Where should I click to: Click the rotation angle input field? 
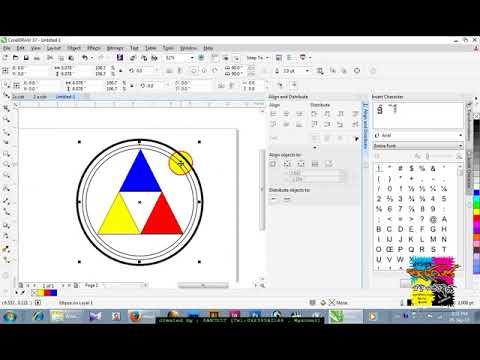144,71
